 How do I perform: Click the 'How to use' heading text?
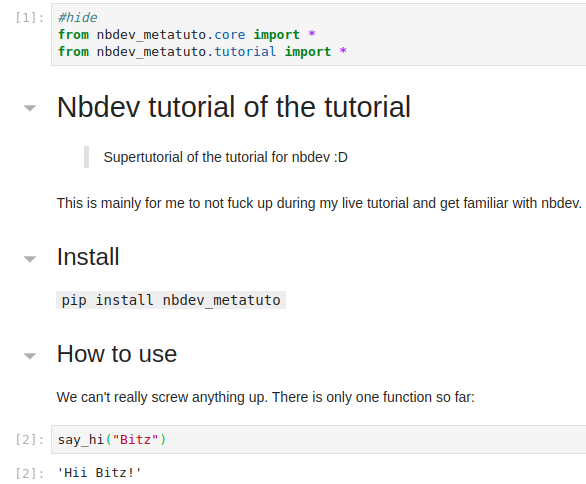point(117,354)
